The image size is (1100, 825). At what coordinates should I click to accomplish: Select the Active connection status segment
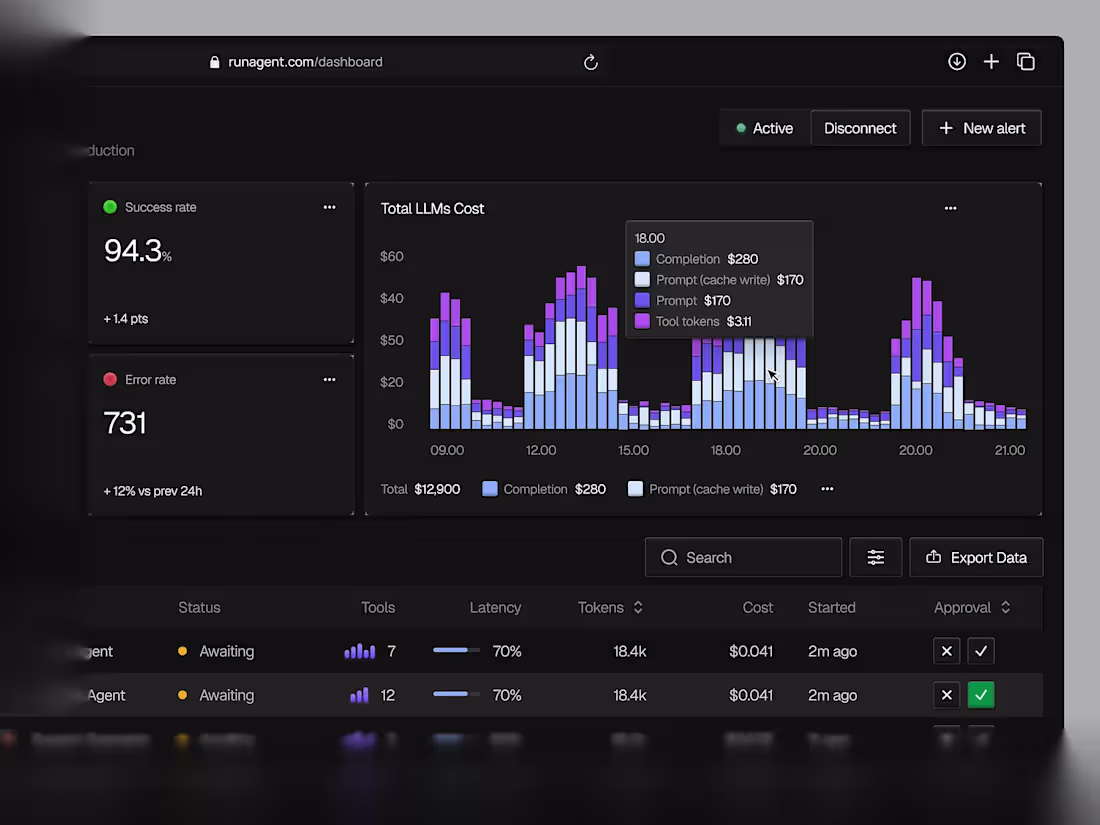(x=765, y=128)
